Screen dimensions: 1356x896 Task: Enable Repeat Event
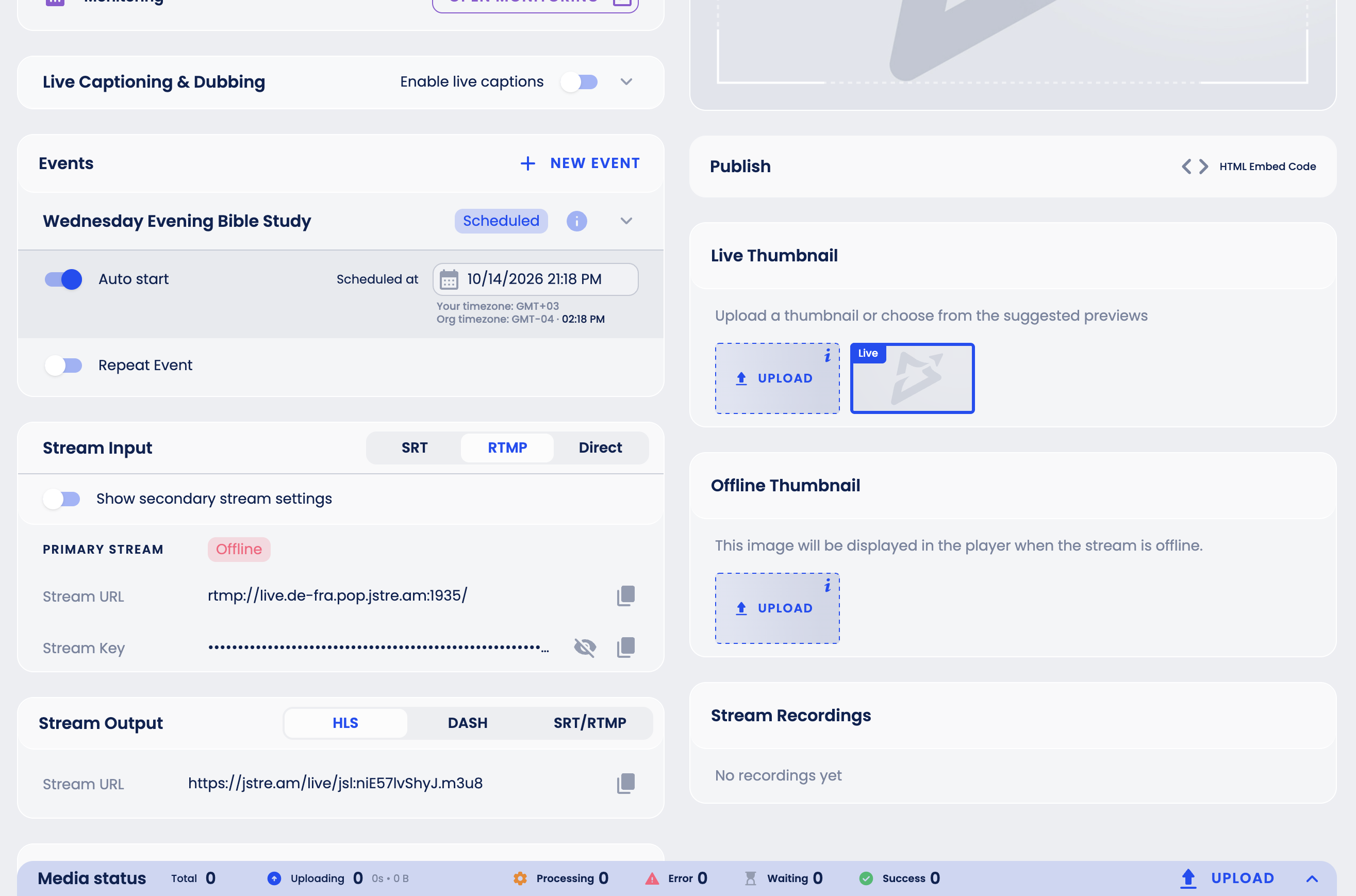63,365
